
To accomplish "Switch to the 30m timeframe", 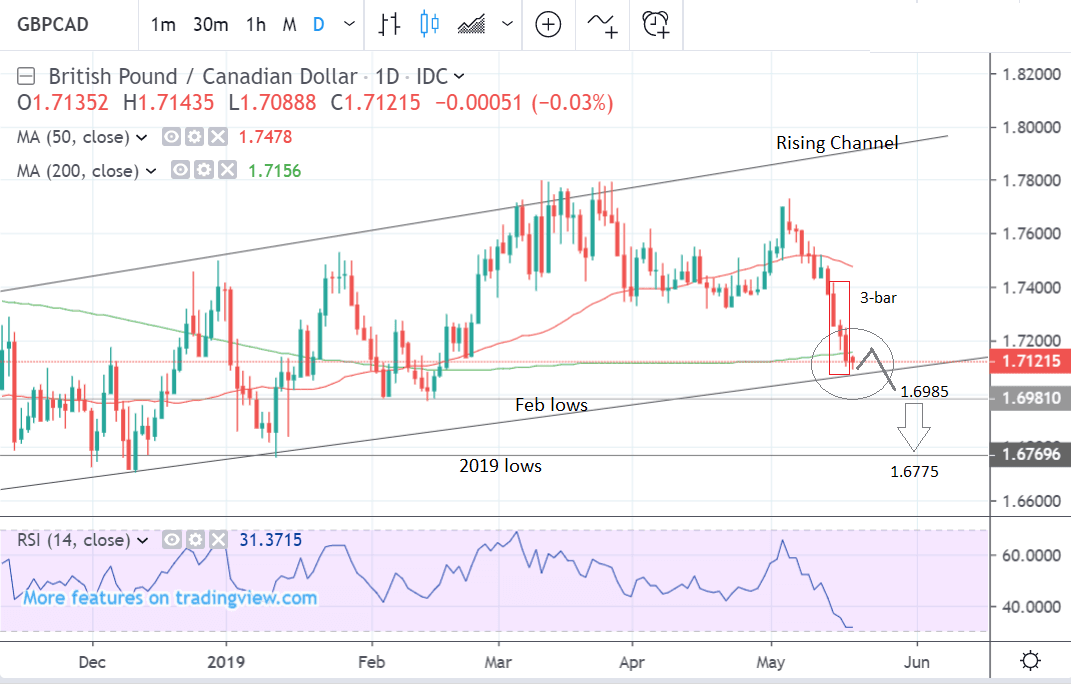I will [x=210, y=25].
